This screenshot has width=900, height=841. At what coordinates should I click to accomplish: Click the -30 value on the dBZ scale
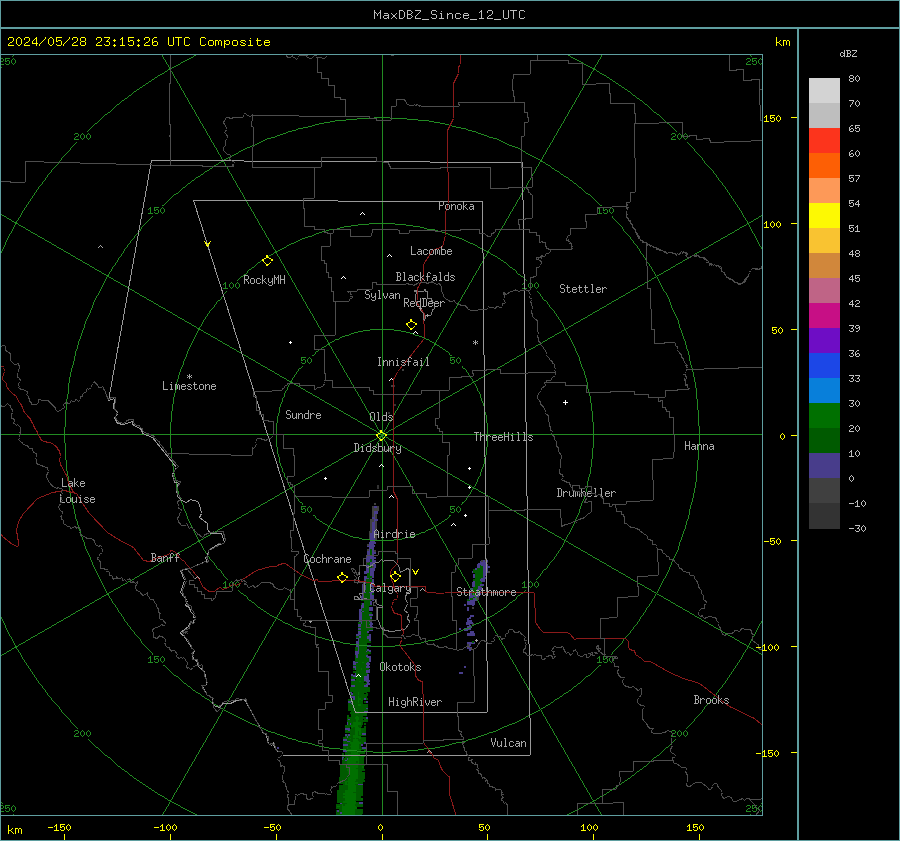click(x=857, y=528)
